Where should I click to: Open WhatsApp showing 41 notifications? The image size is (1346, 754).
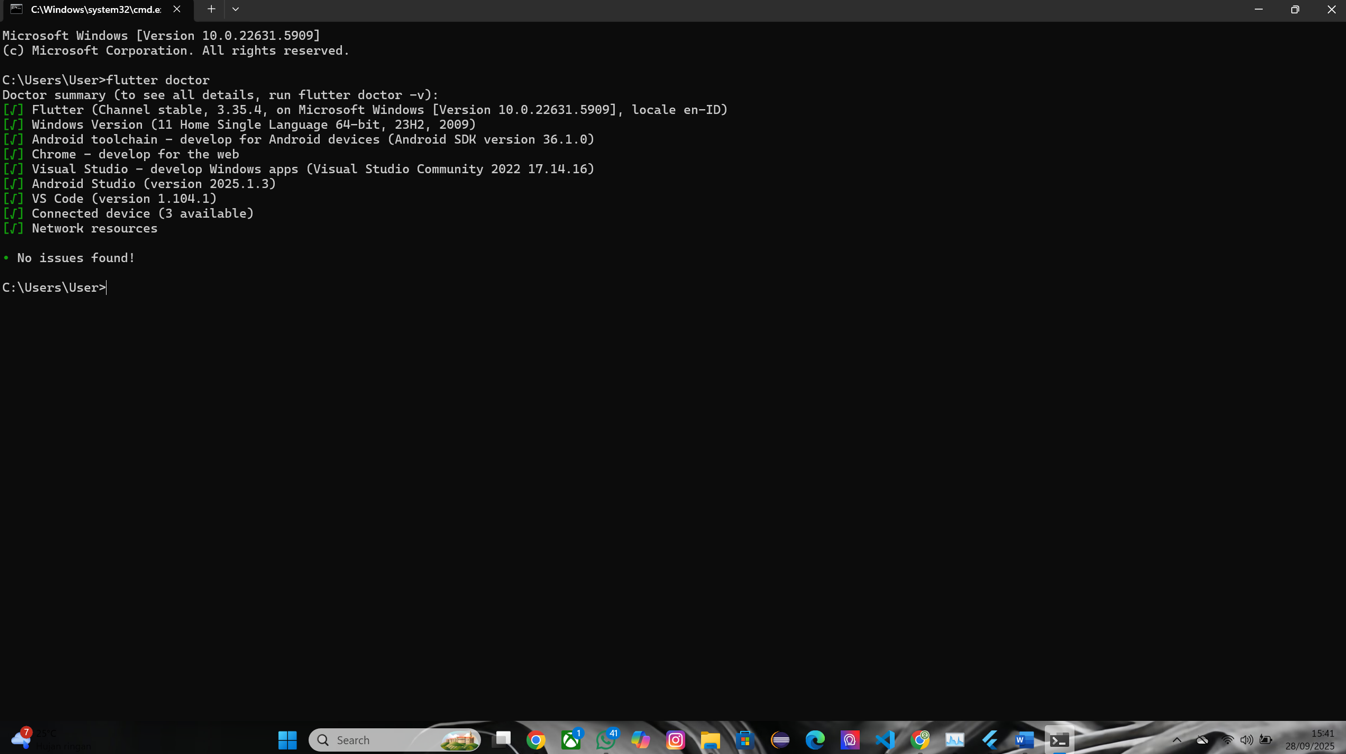click(606, 740)
